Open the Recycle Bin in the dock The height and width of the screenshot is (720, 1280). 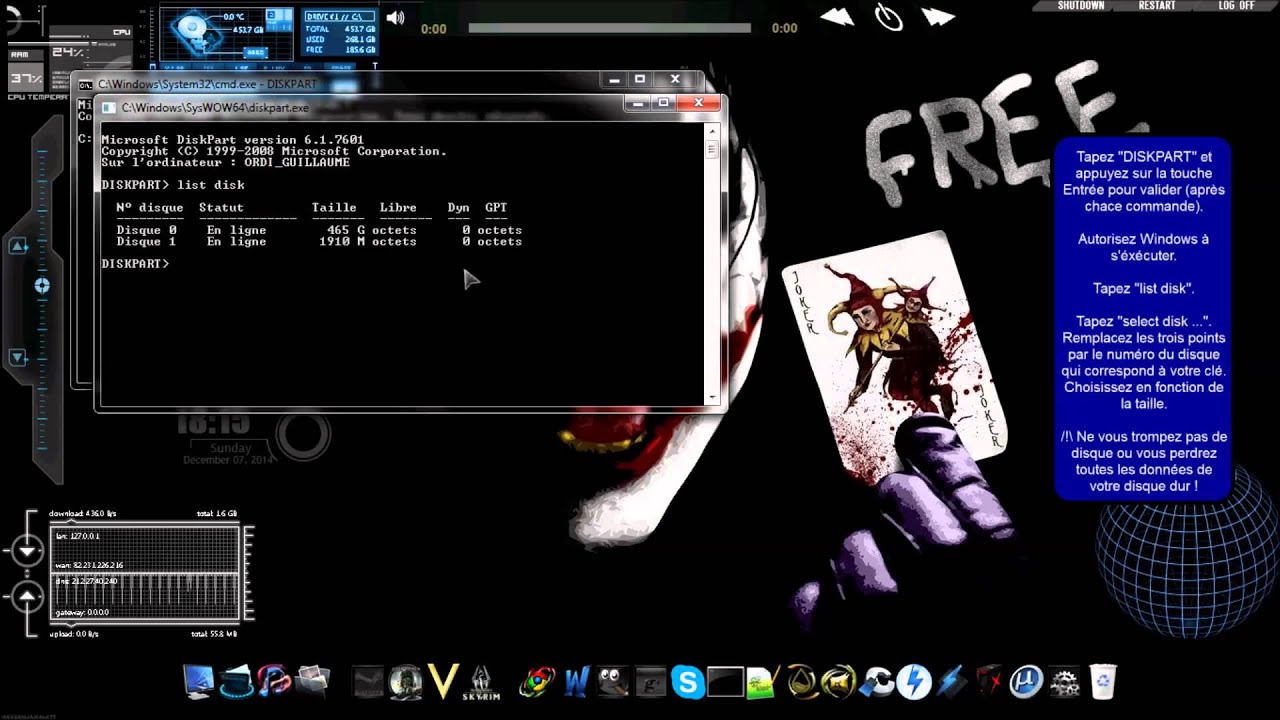pos(1103,682)
